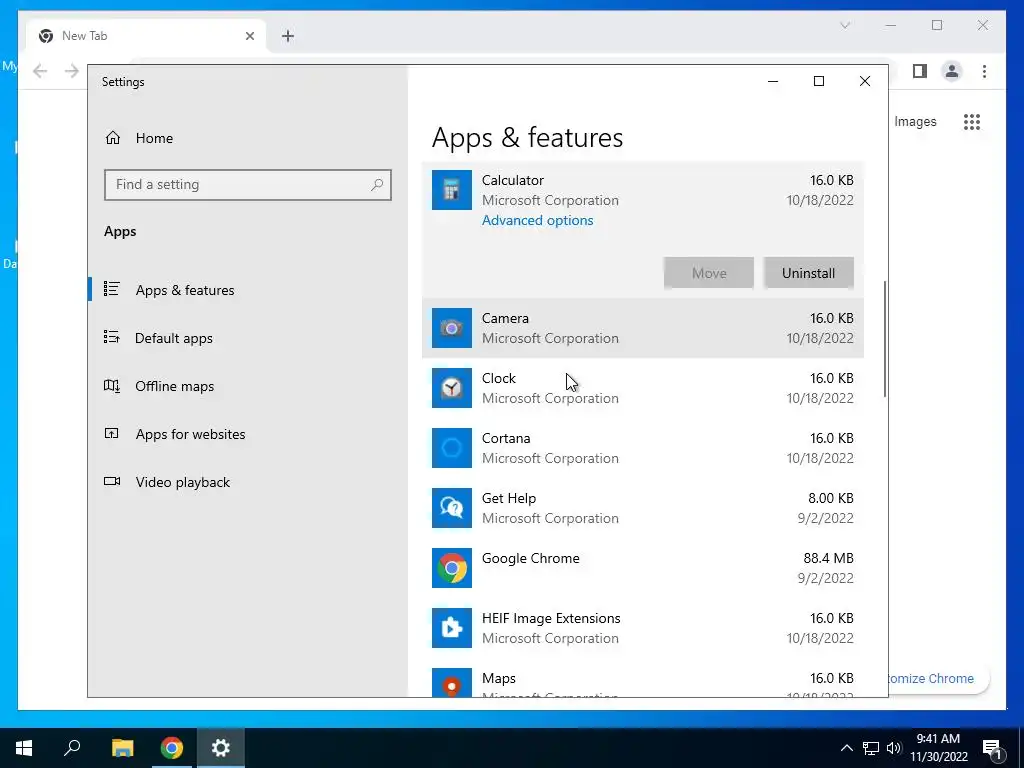Open Chrome's three-dot menu

pos(984,71)
